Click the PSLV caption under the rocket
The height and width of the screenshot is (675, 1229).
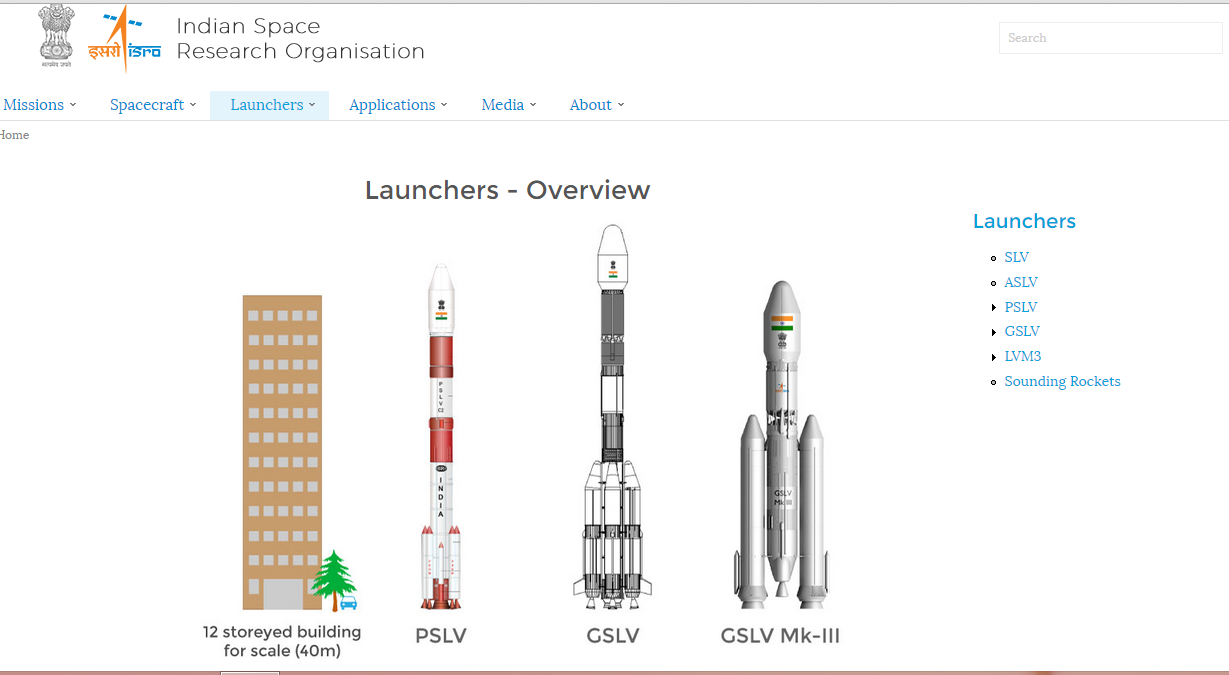pos(441,635)
